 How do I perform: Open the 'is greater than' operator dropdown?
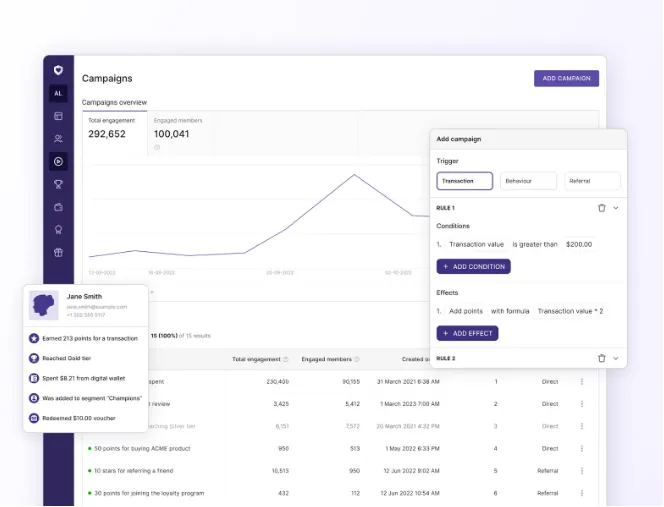tap(535, 244)
